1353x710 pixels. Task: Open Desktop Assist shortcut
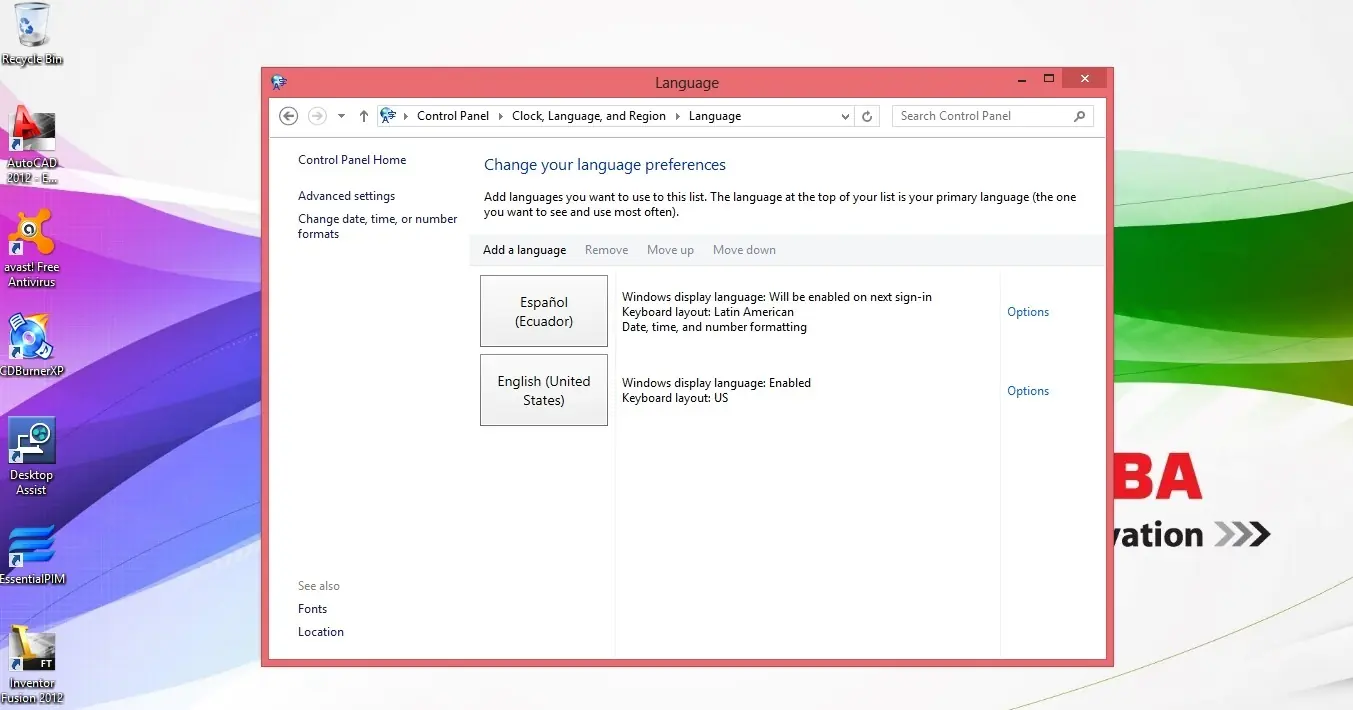(31, 457)
